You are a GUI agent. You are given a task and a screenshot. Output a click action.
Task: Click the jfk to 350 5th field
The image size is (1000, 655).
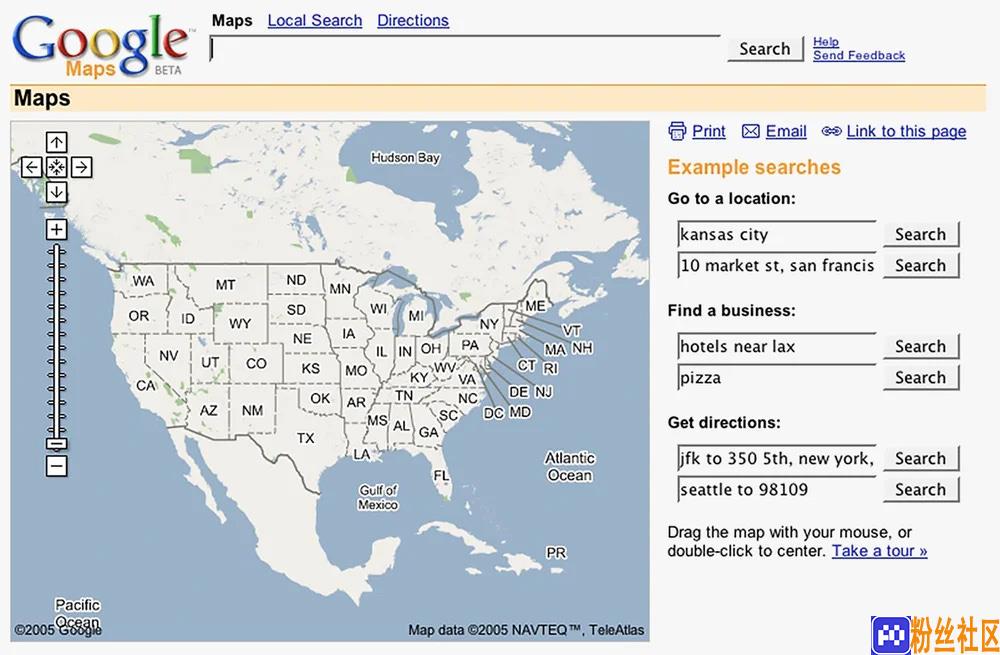(777, 458)
